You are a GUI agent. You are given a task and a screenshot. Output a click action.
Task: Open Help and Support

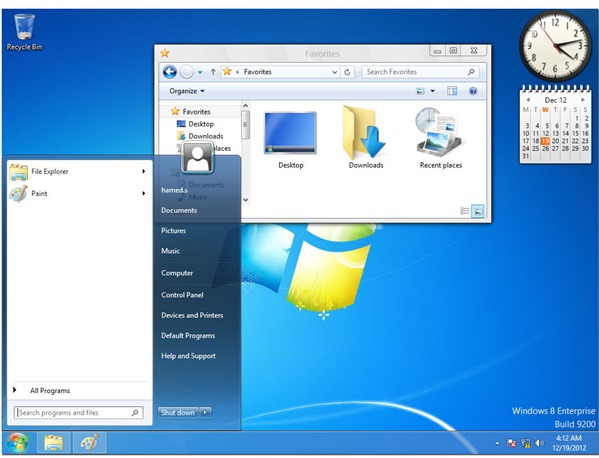click(188, 356)
